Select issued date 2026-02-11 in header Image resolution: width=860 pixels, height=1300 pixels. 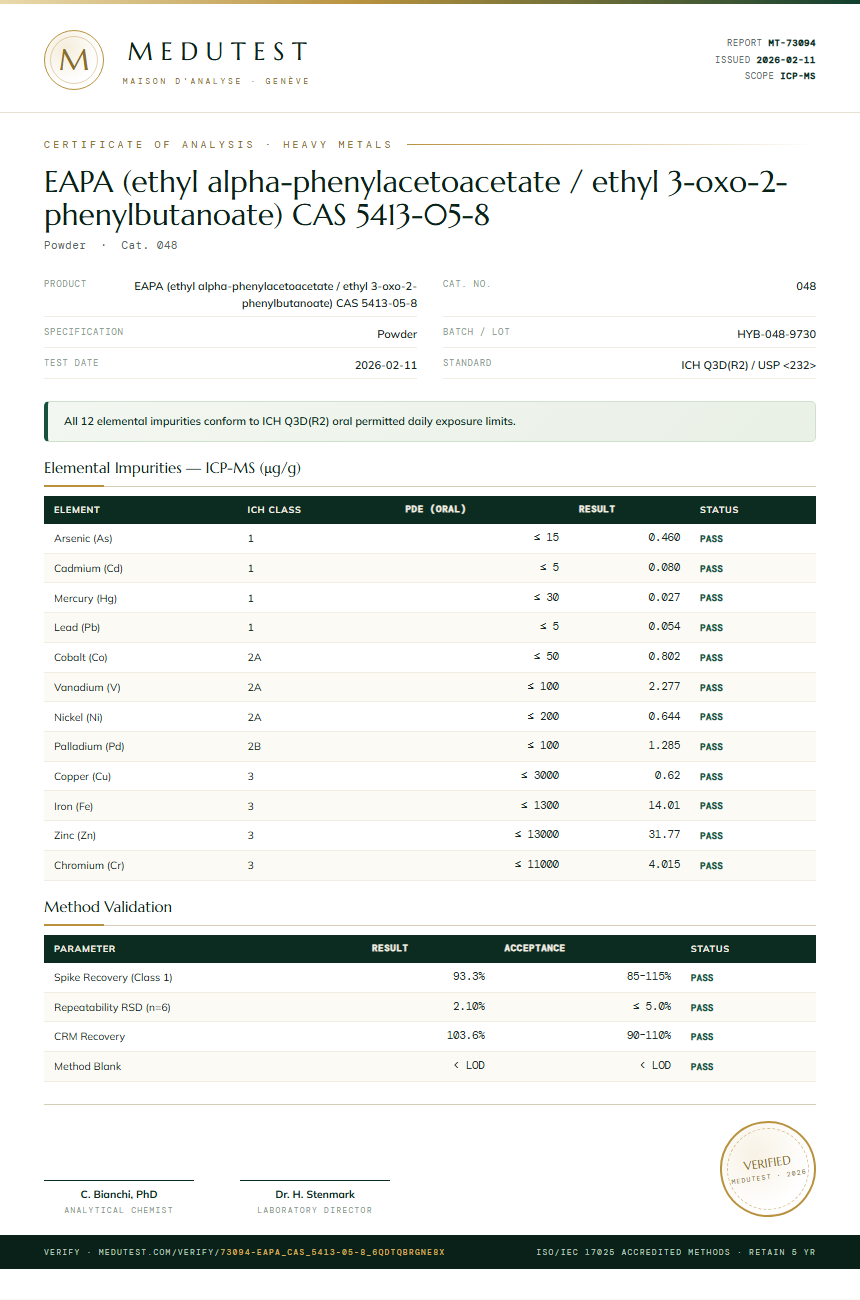(x=786, y=60)
